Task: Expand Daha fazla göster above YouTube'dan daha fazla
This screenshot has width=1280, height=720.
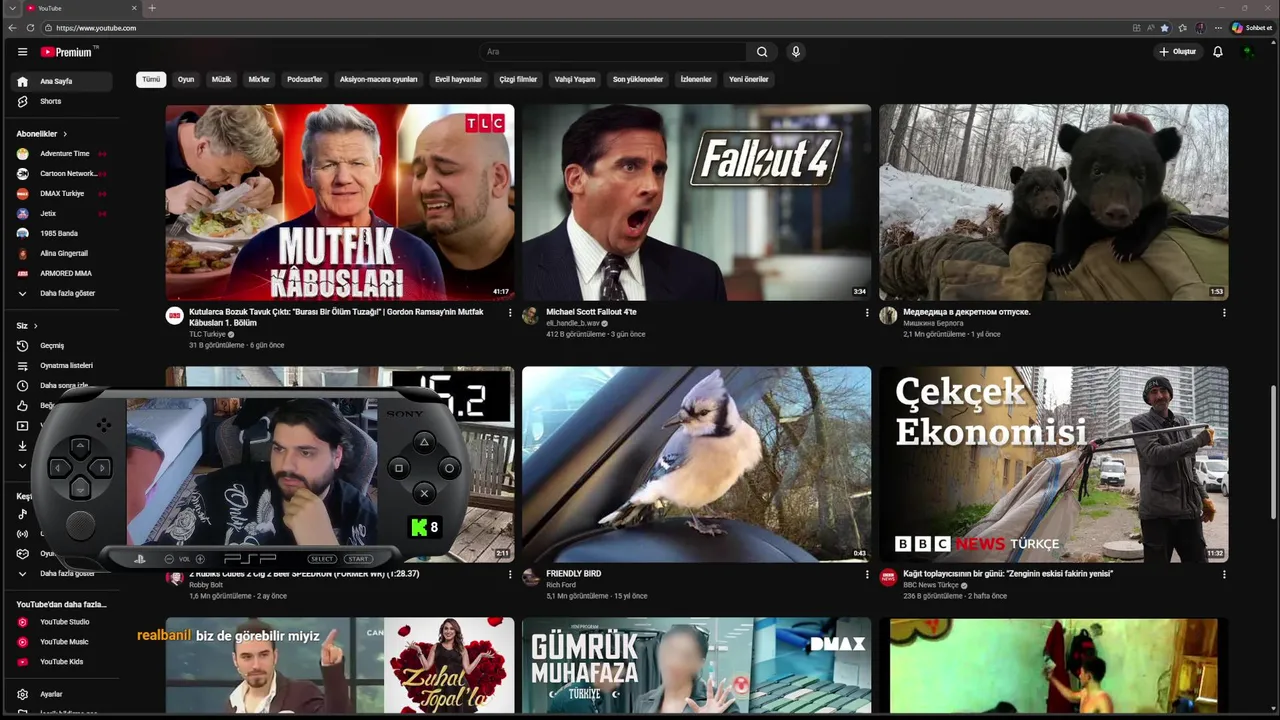Action: 62,573
